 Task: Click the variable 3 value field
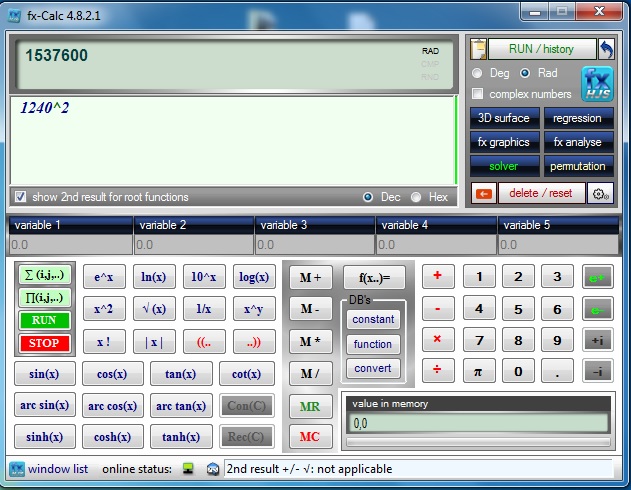point(315,245)
